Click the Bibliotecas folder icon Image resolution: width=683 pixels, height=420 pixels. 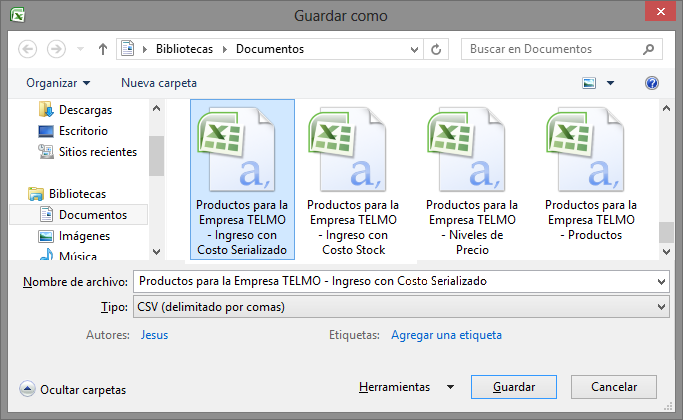(36, 193)
